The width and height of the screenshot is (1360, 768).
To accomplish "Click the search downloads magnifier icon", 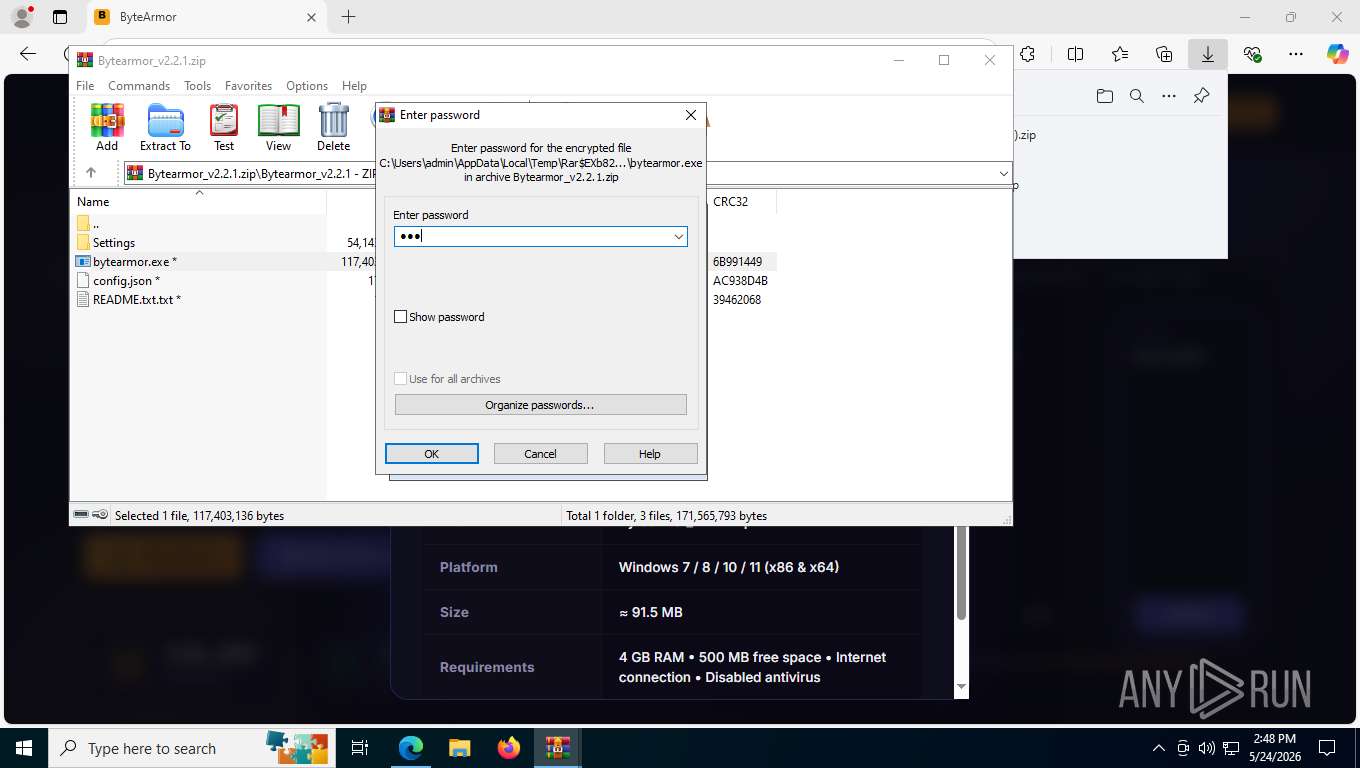I will pos(1137,96).
